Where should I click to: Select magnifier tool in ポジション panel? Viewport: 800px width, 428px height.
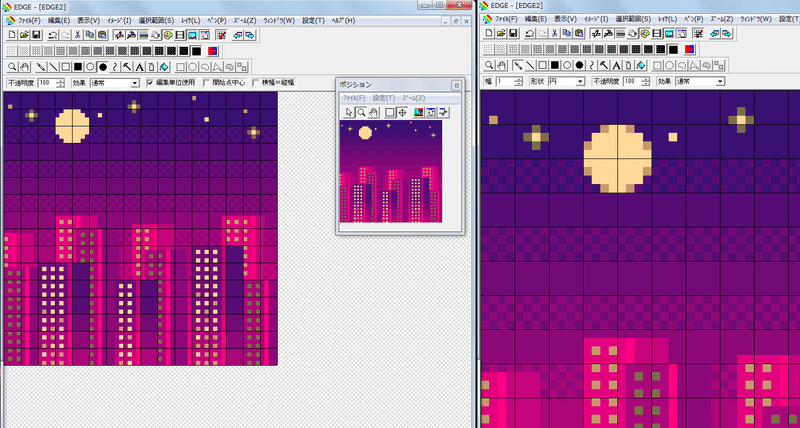coord(361,113)
